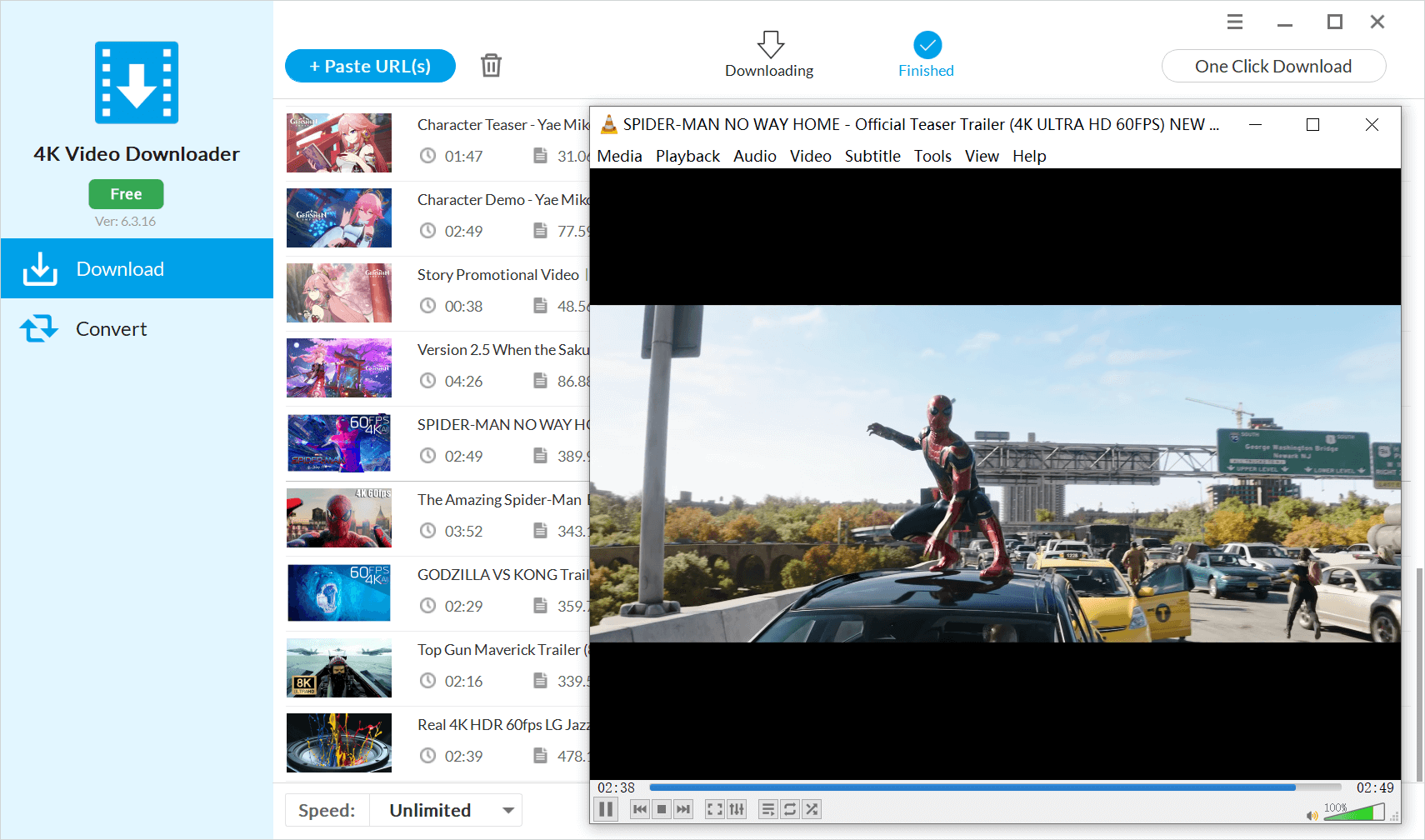Open the Subtitle menu in VLC

point(872,156)
